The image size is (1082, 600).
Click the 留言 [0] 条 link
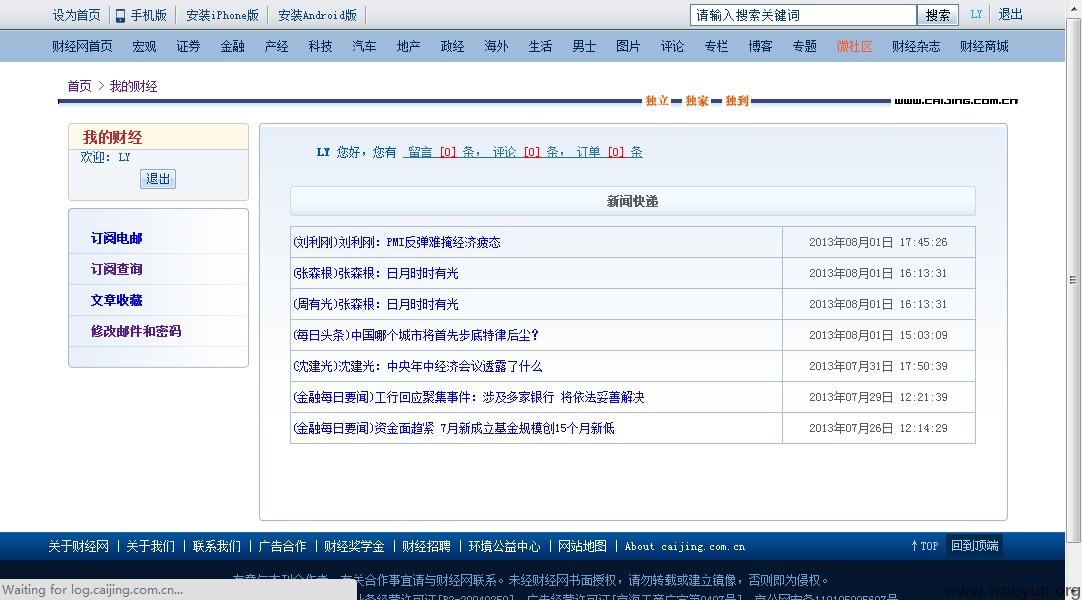point(442,152)
